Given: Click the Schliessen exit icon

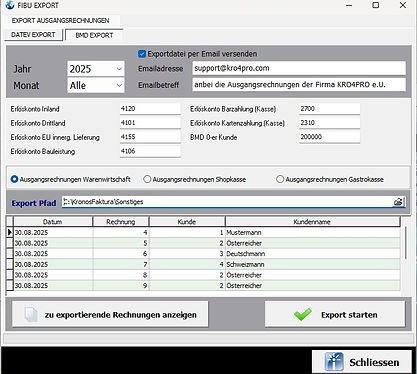Looking at the screenshot, I should point(334,362).
